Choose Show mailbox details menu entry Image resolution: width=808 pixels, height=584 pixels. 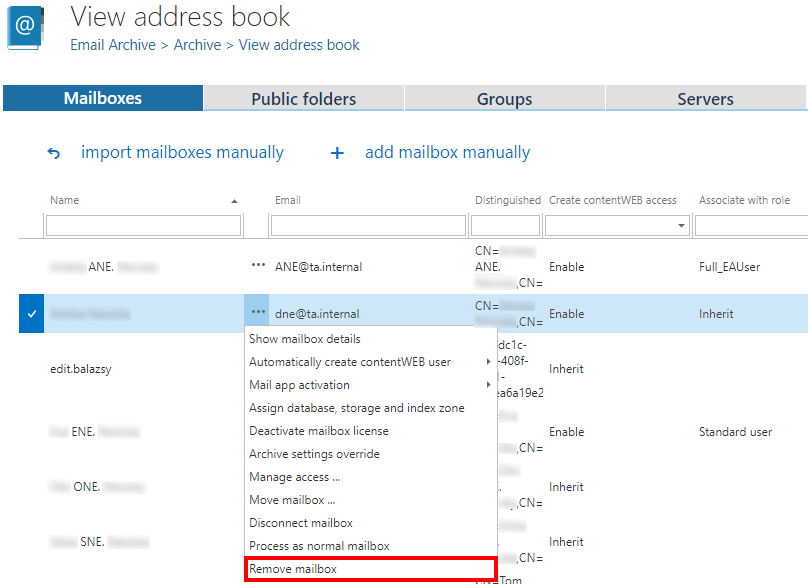305,339
